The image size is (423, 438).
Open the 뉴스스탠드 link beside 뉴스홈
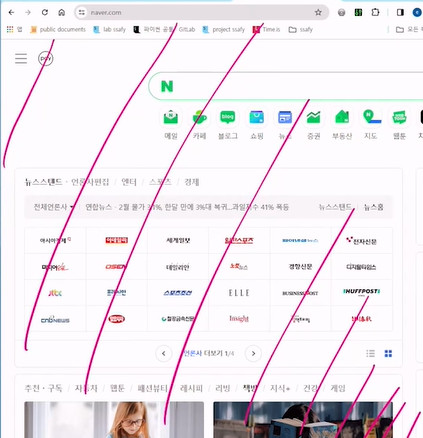(x=335, y=207)
